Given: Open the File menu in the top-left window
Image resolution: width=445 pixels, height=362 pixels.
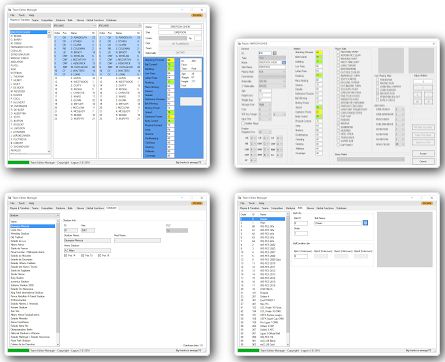Looking at the screenshot, I should pos(12,15).
